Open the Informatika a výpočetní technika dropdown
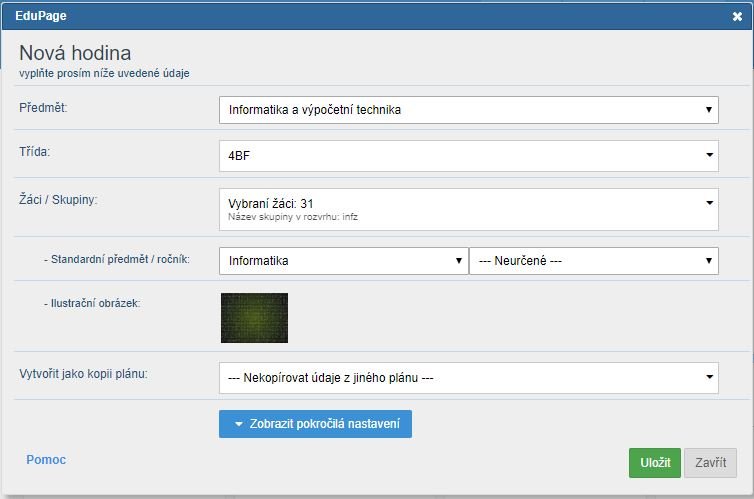754x499 pixels. [x=460, y=110]
